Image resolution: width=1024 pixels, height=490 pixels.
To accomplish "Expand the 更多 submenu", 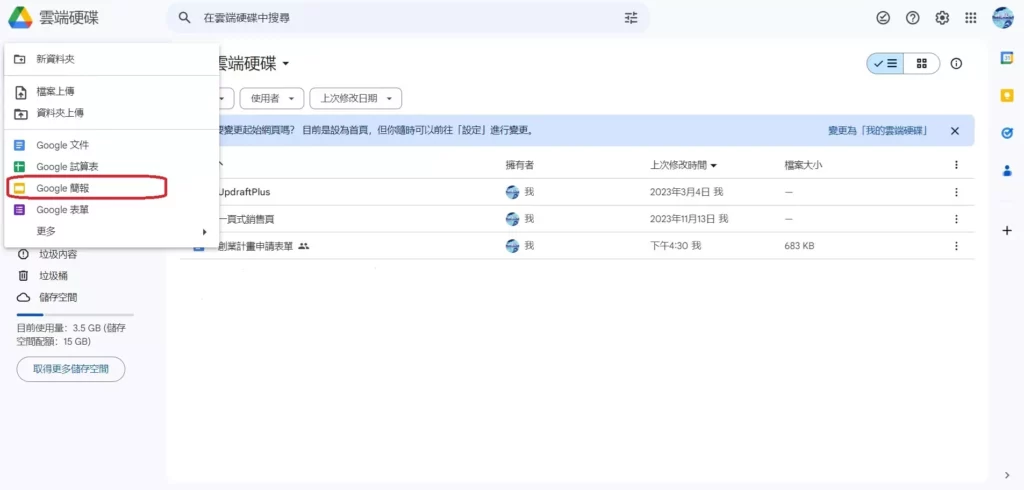I will tap(112, 231).
